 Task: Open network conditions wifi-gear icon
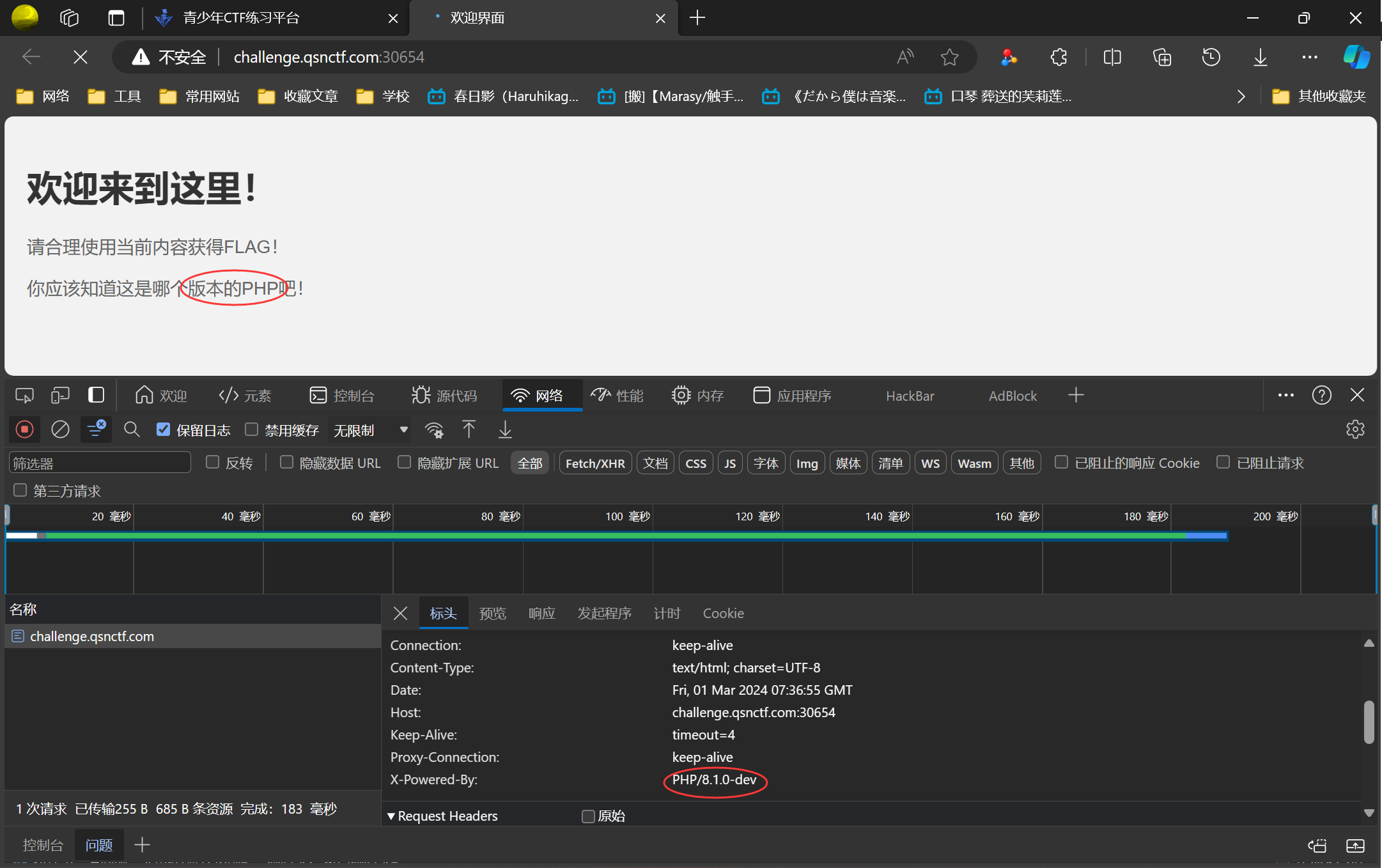coord(434,430)
